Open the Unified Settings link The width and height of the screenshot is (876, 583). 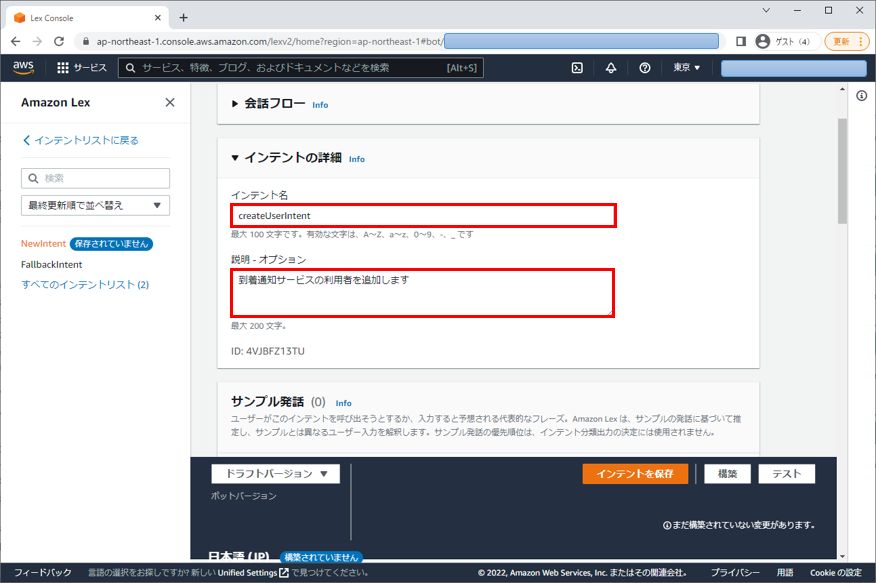[x=253, y=572]
